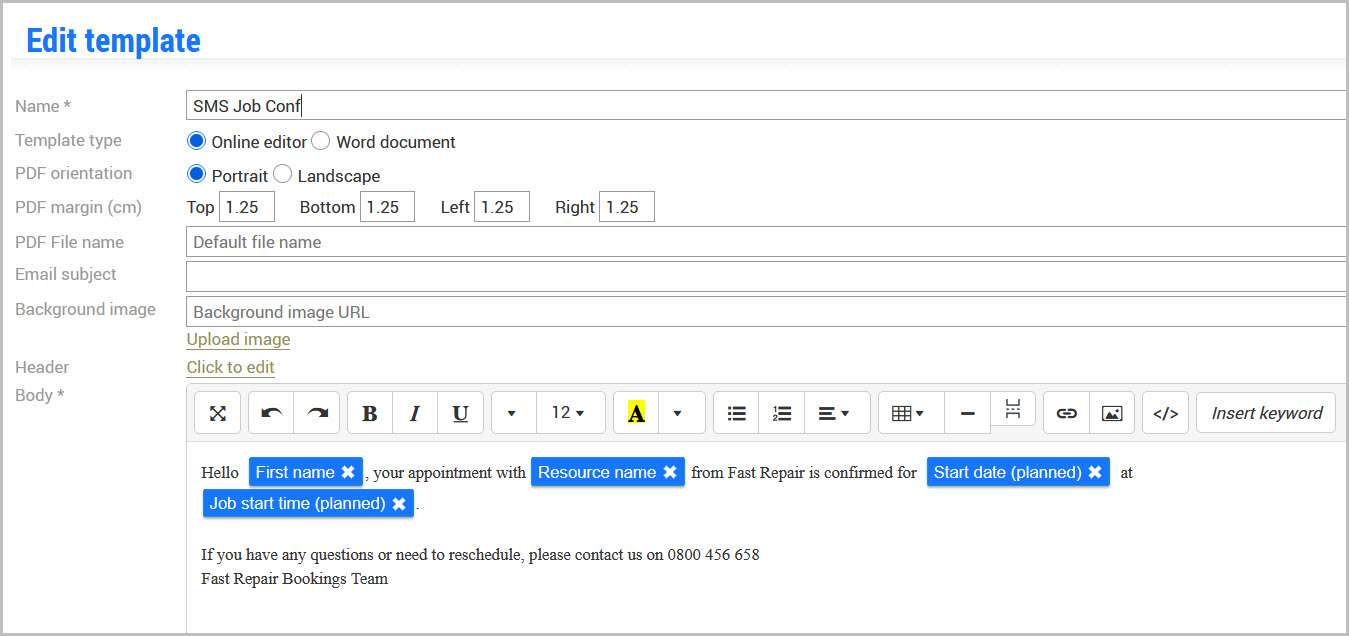Click the text 'please contact us on 0800 456 658'

tap(644, 555)
